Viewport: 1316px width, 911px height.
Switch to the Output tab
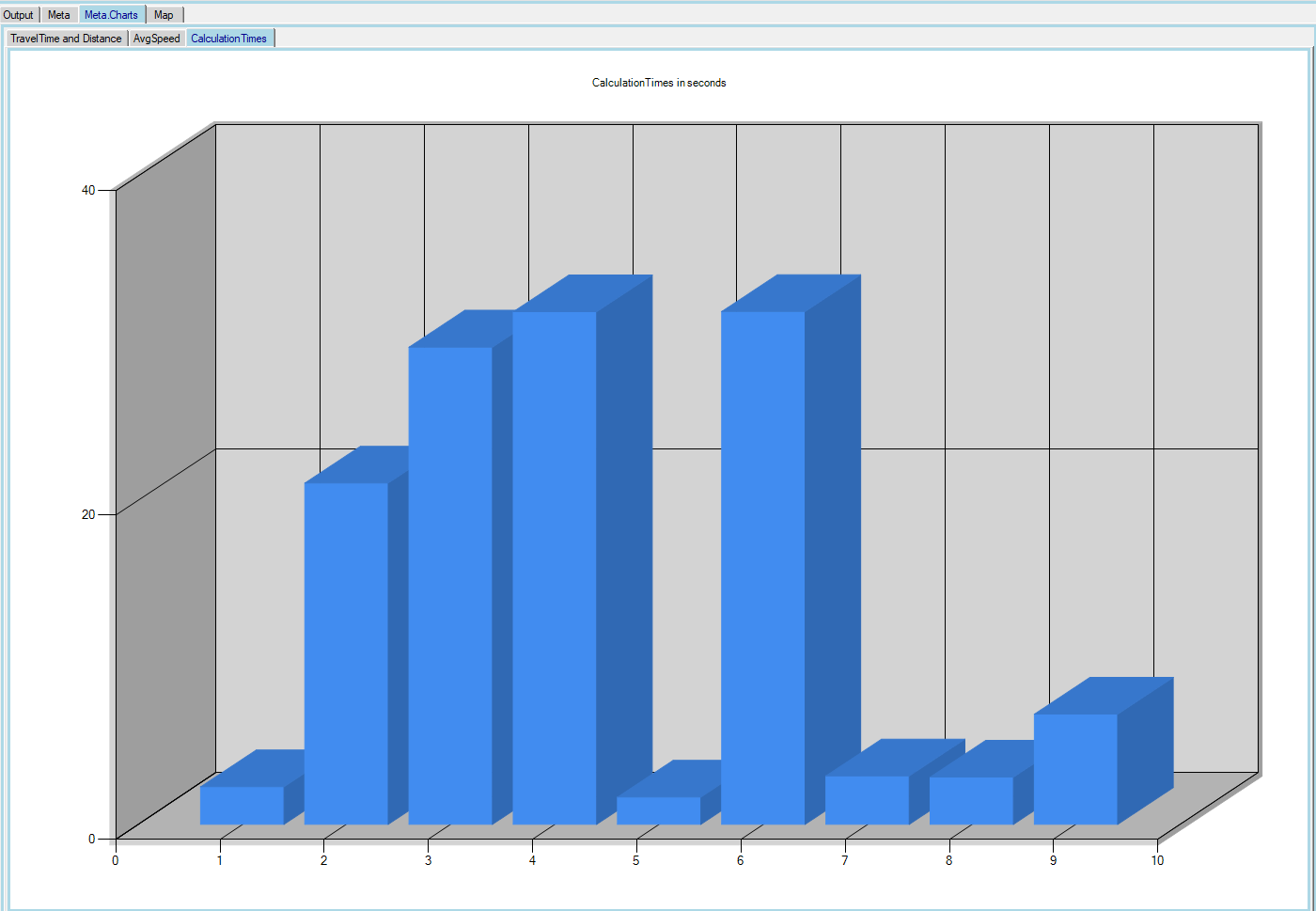coord(18,15)
